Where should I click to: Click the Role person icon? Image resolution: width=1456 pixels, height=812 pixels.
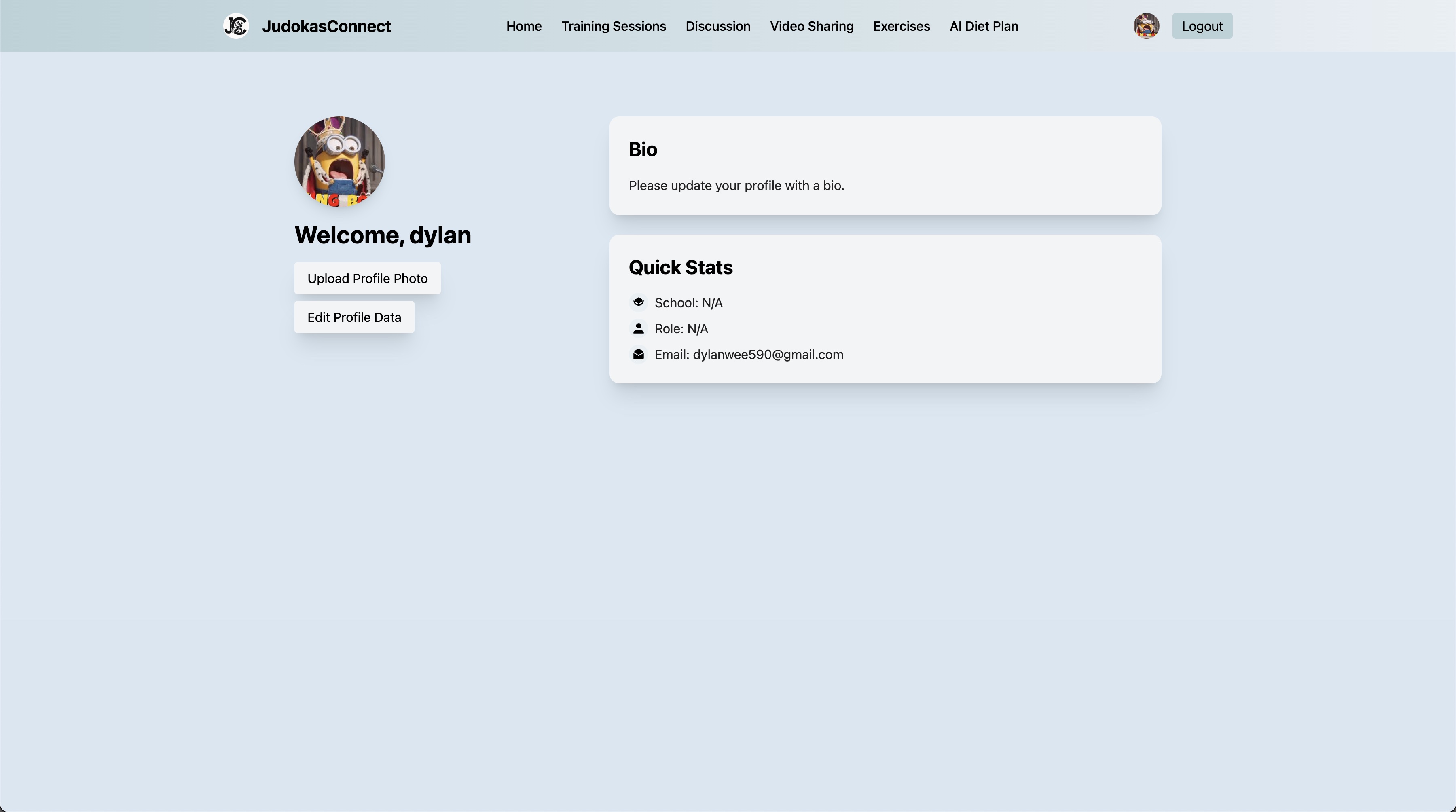638,328
